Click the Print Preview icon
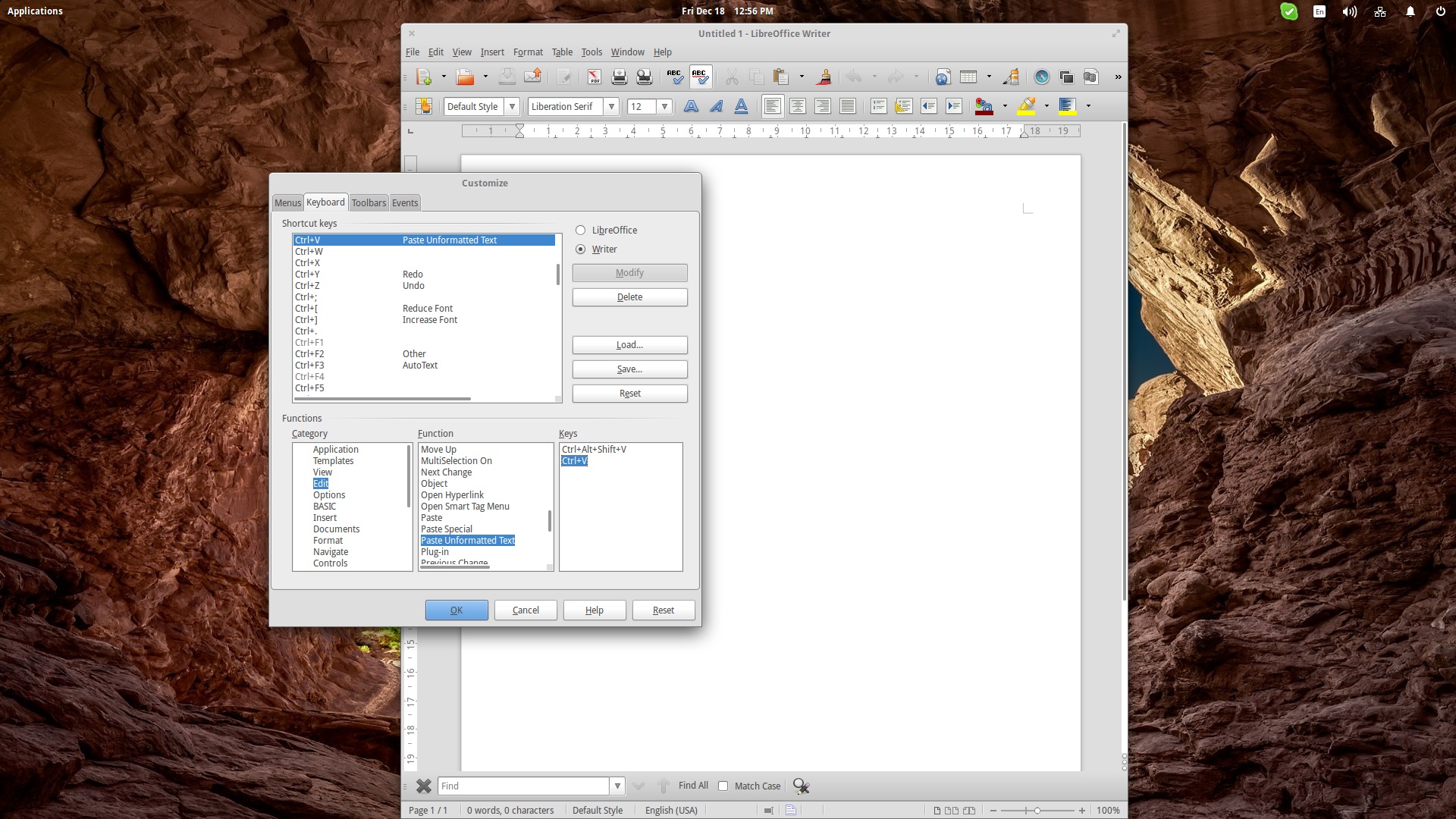This screenshot has height=819, width=1456. click(644, 77)
